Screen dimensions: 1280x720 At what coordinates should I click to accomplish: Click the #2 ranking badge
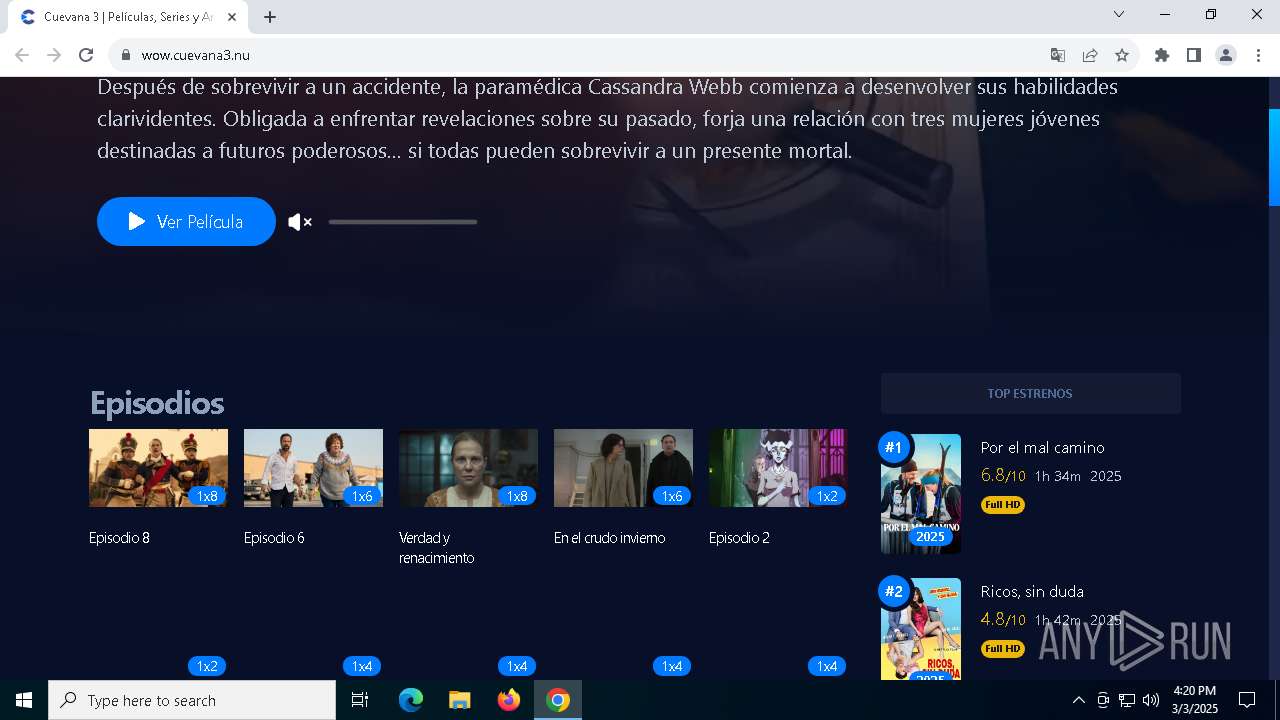pyautogui.click(x=894, y=591)
